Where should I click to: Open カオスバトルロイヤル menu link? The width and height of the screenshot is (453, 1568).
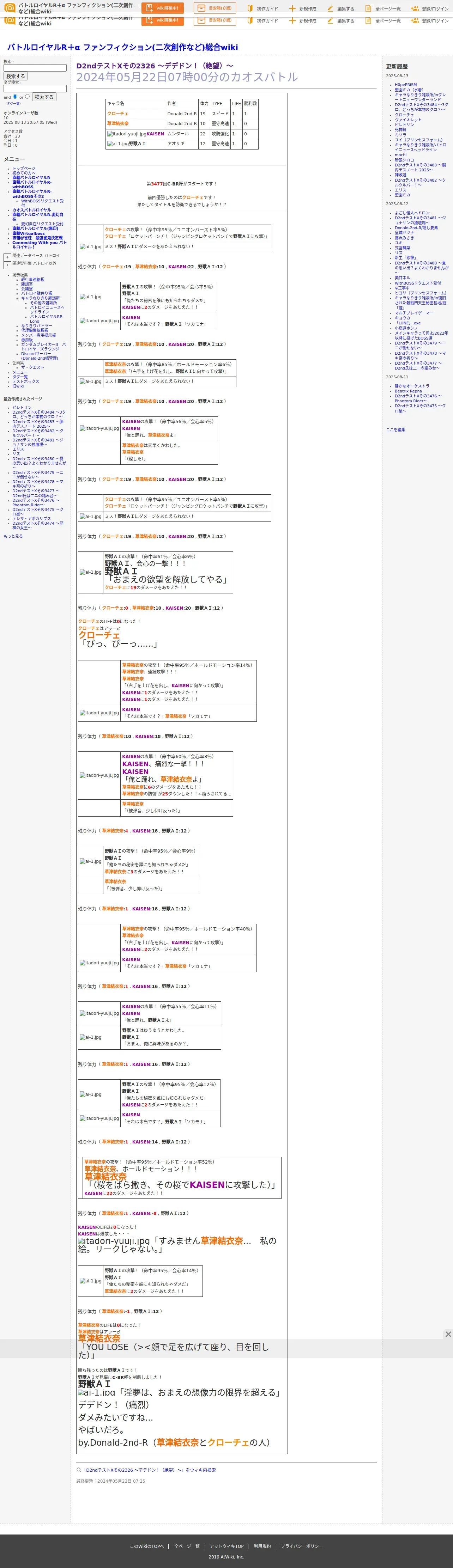32,210
